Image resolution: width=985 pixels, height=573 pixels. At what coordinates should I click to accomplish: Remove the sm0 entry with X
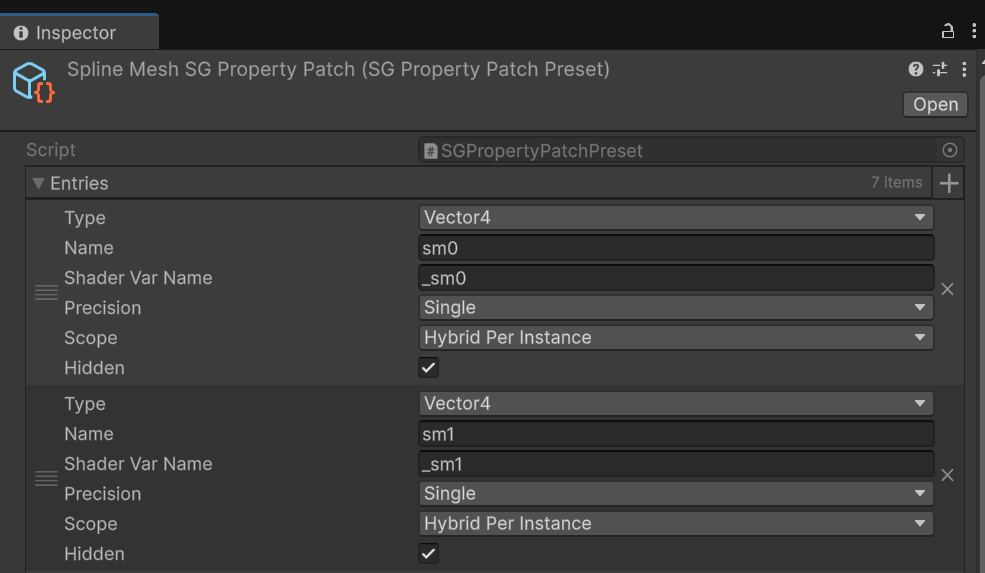click(x=947, y=289)
